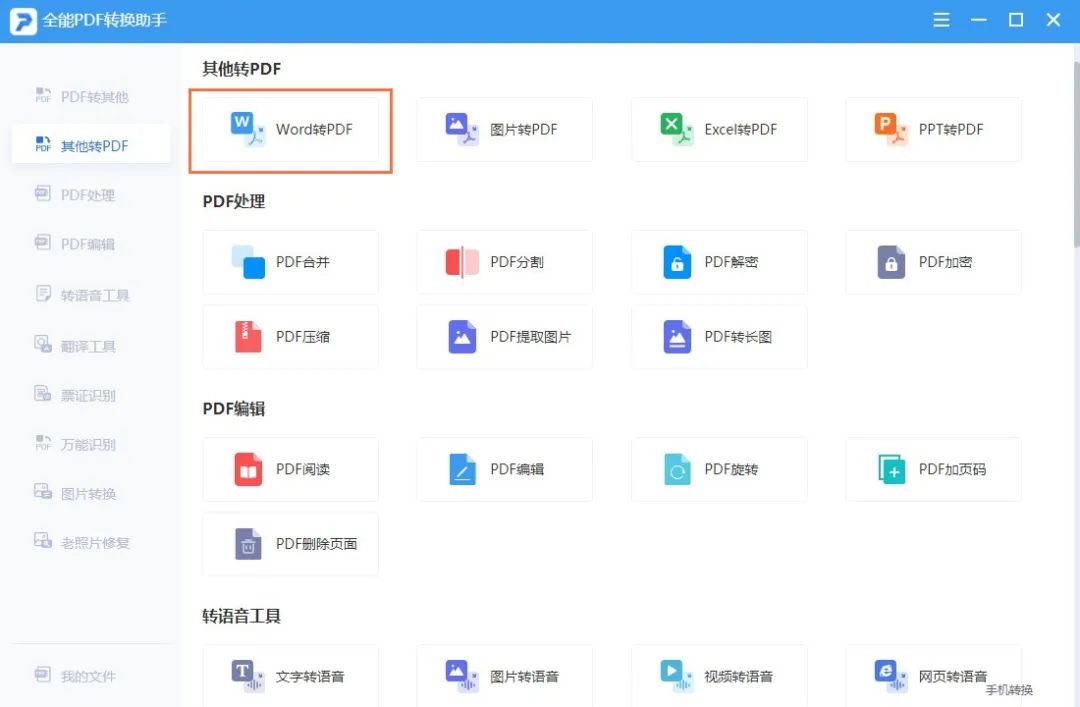This screenshot has width=1080, height=707.
Task: Click the PDF分割 label text
Action: [x=517, y=262]
